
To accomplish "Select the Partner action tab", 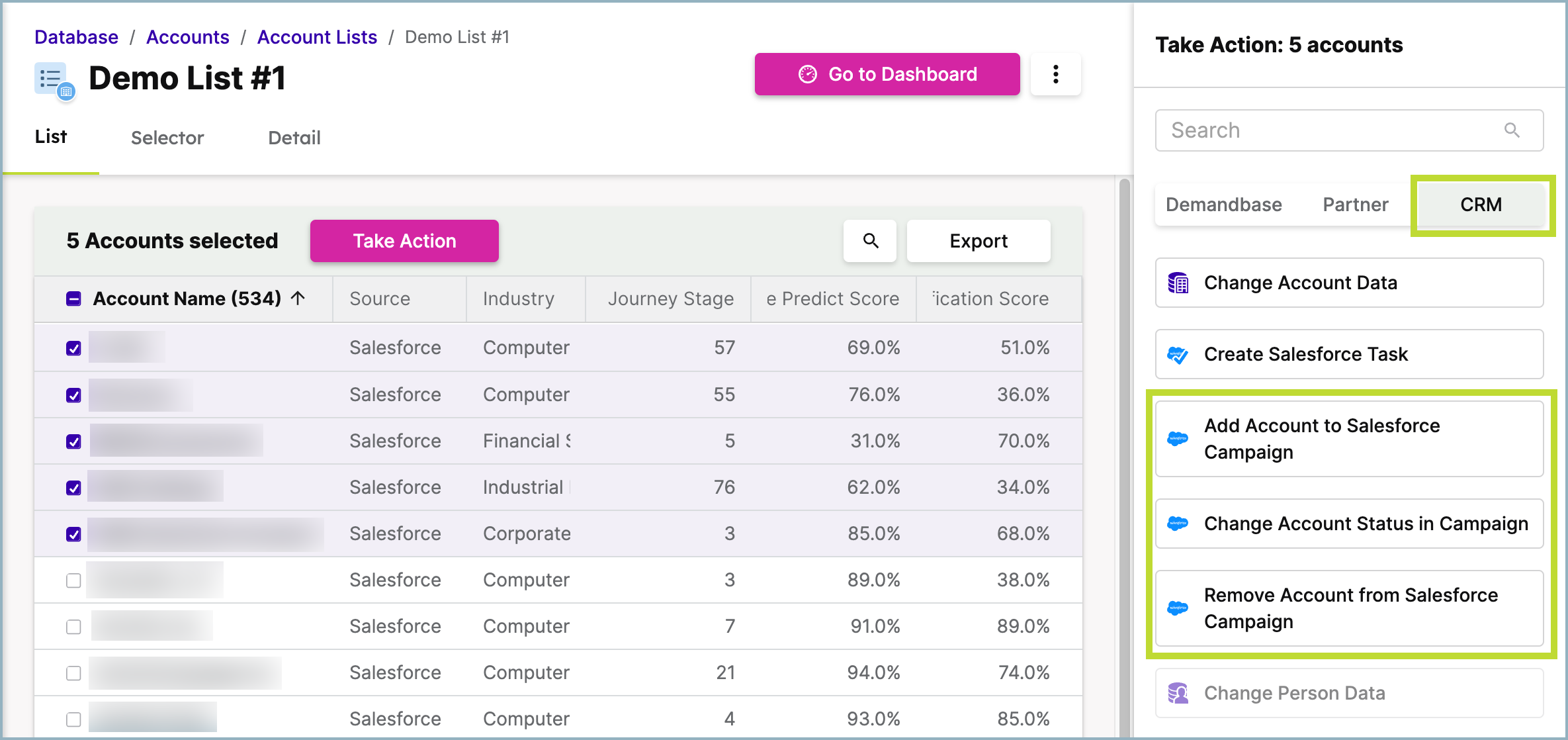I will click(x=1355, y=205).
